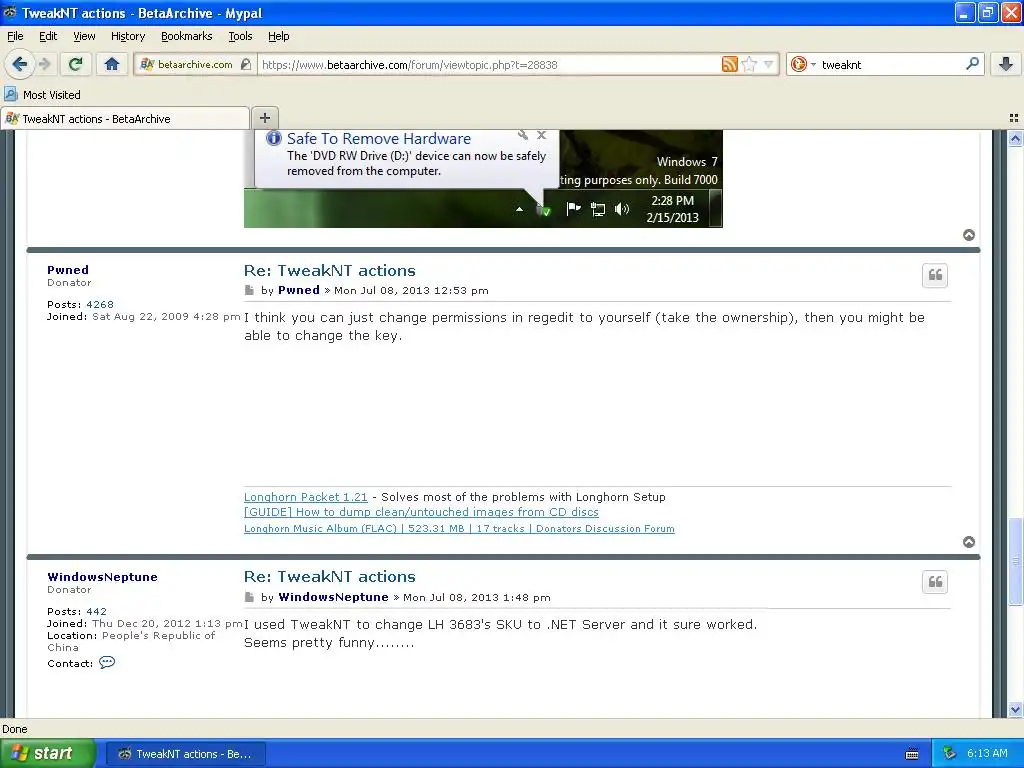The height and width of the screenshot is (768, 1024).
Task: Open the Downloads arrow button
Action: click(x=1006, y=64)
